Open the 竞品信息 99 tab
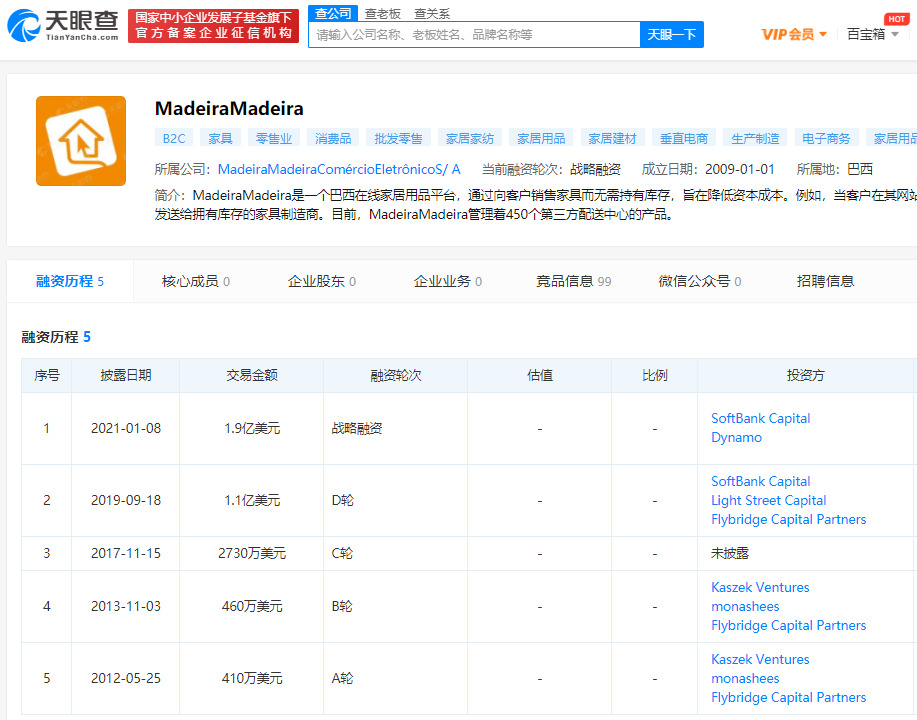The image size is (917, 720). 574,281
